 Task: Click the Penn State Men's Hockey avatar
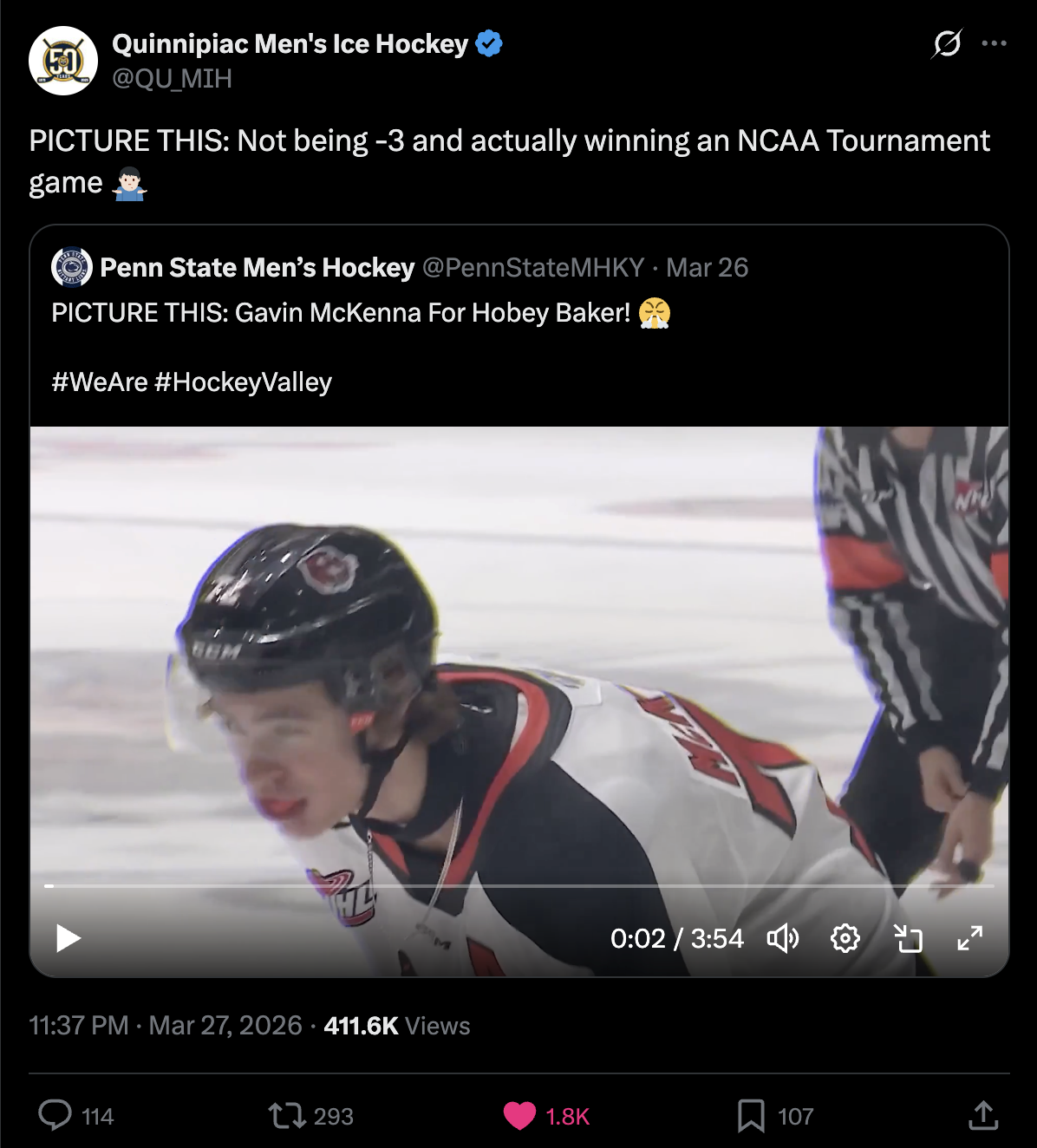tap(72, 267)
